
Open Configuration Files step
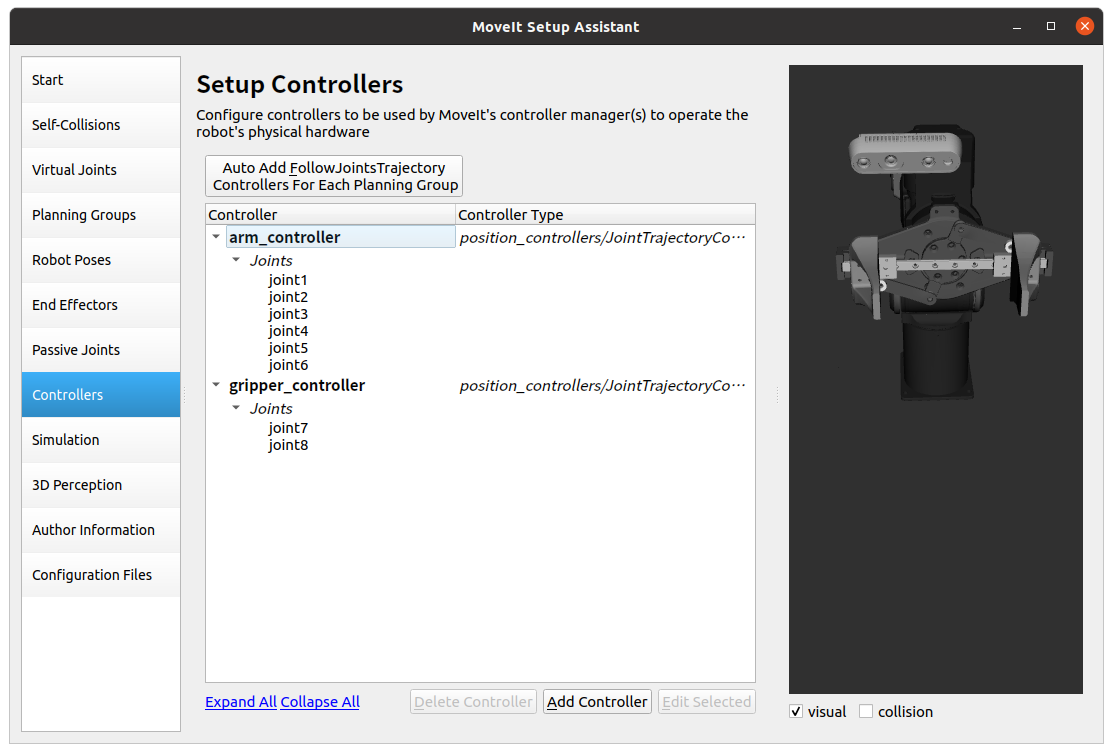click(101, 575)
